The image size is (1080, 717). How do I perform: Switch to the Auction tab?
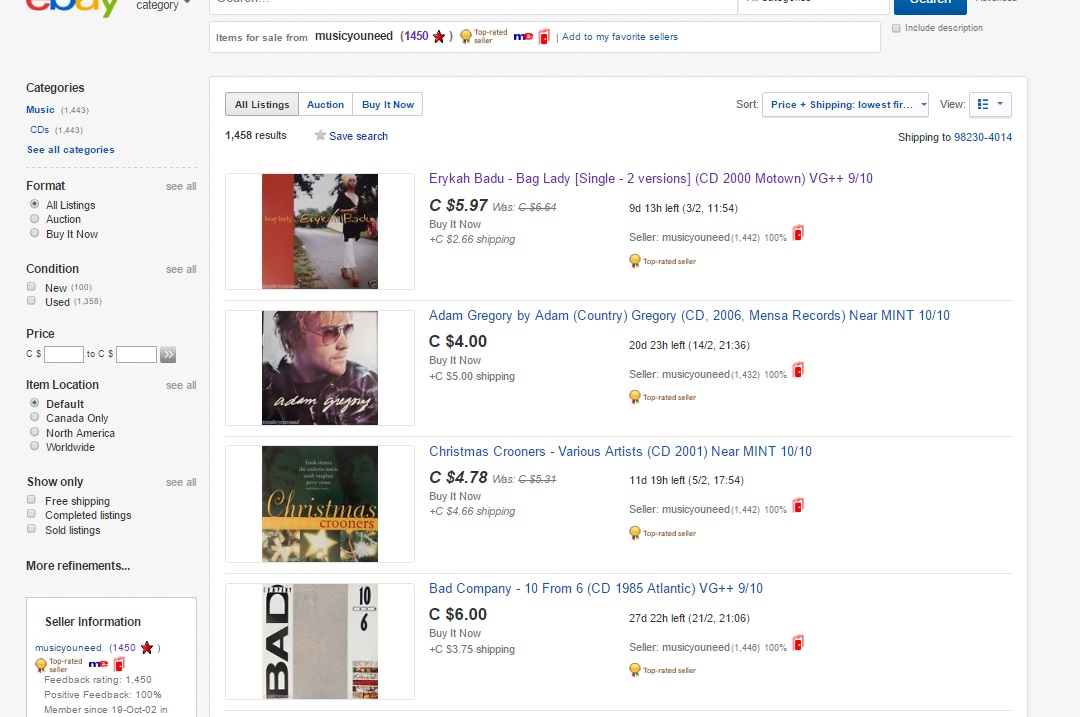[325, 105]
